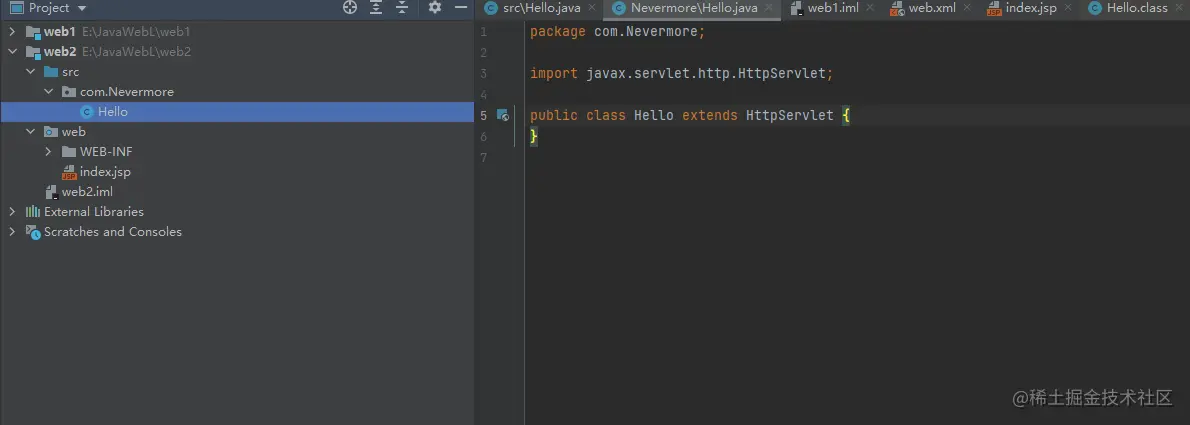Close the web1.iml tab
Image resolution: width=1190 pixels, height=425 pixels.
click(x=870, y=8)
